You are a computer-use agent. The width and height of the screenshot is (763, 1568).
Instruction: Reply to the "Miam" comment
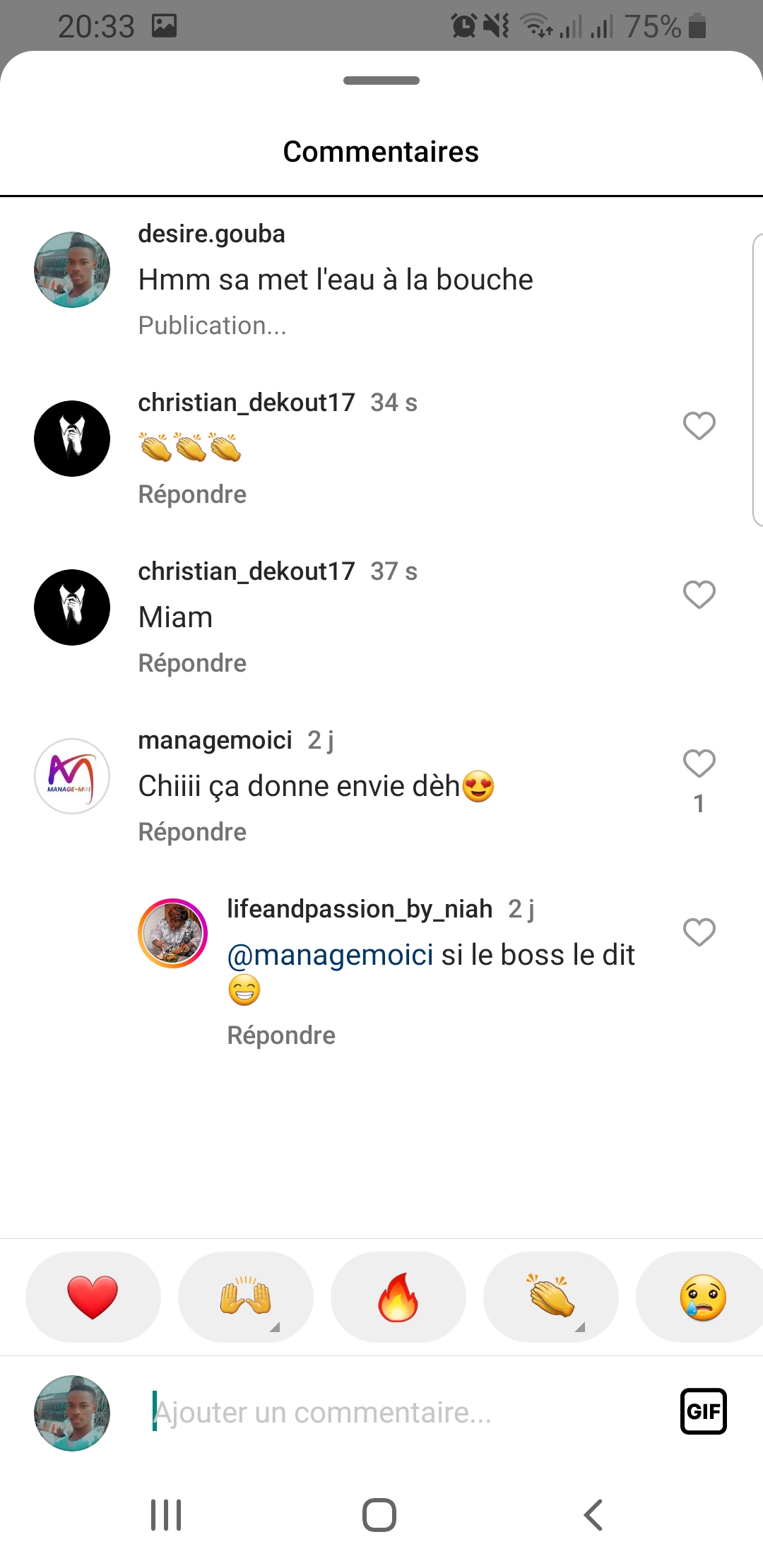[x=192, y=663]
